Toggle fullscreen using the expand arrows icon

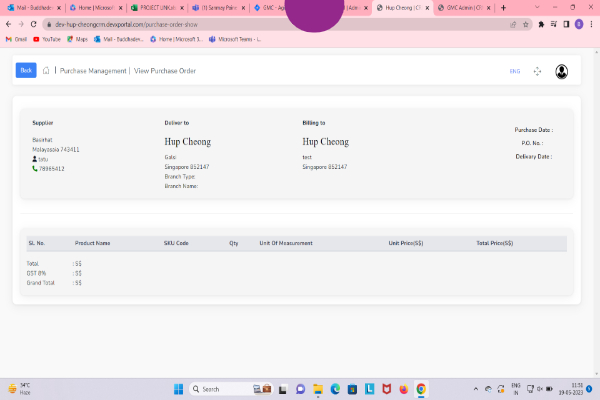(x=537, y=71)
